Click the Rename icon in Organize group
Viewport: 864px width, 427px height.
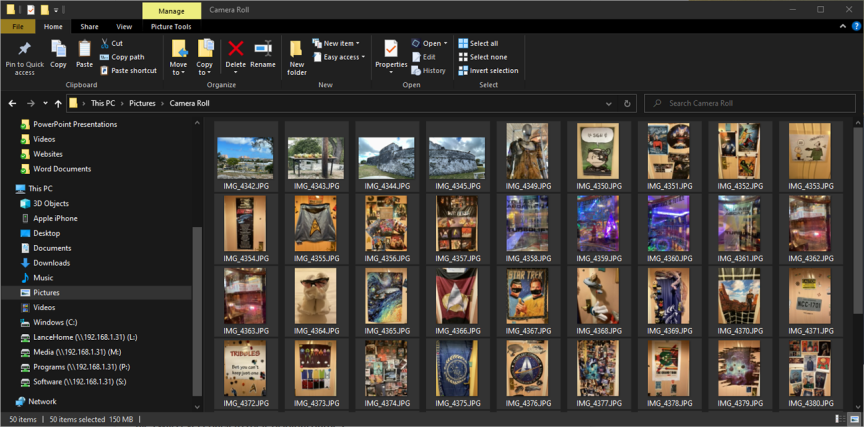(263, 48)
